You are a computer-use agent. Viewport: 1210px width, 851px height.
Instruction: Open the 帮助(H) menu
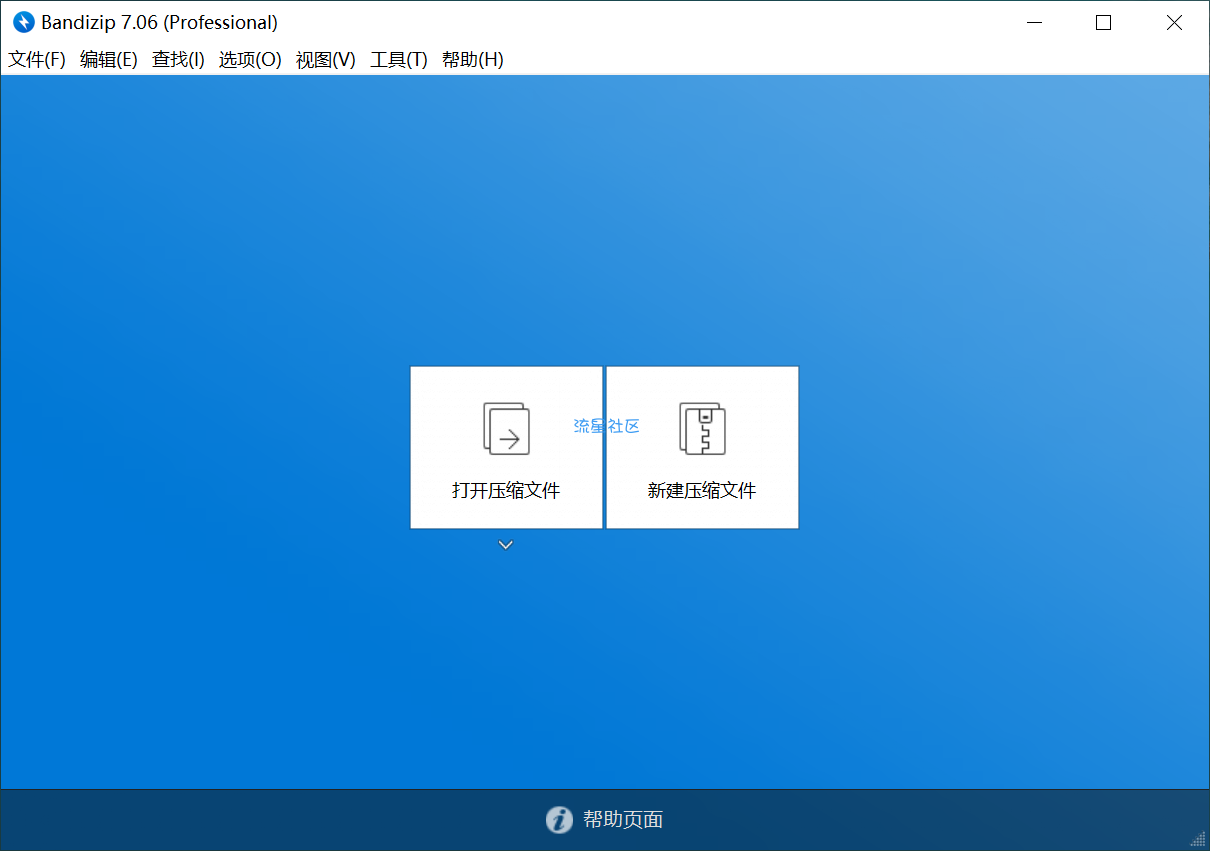click(473, 60)
